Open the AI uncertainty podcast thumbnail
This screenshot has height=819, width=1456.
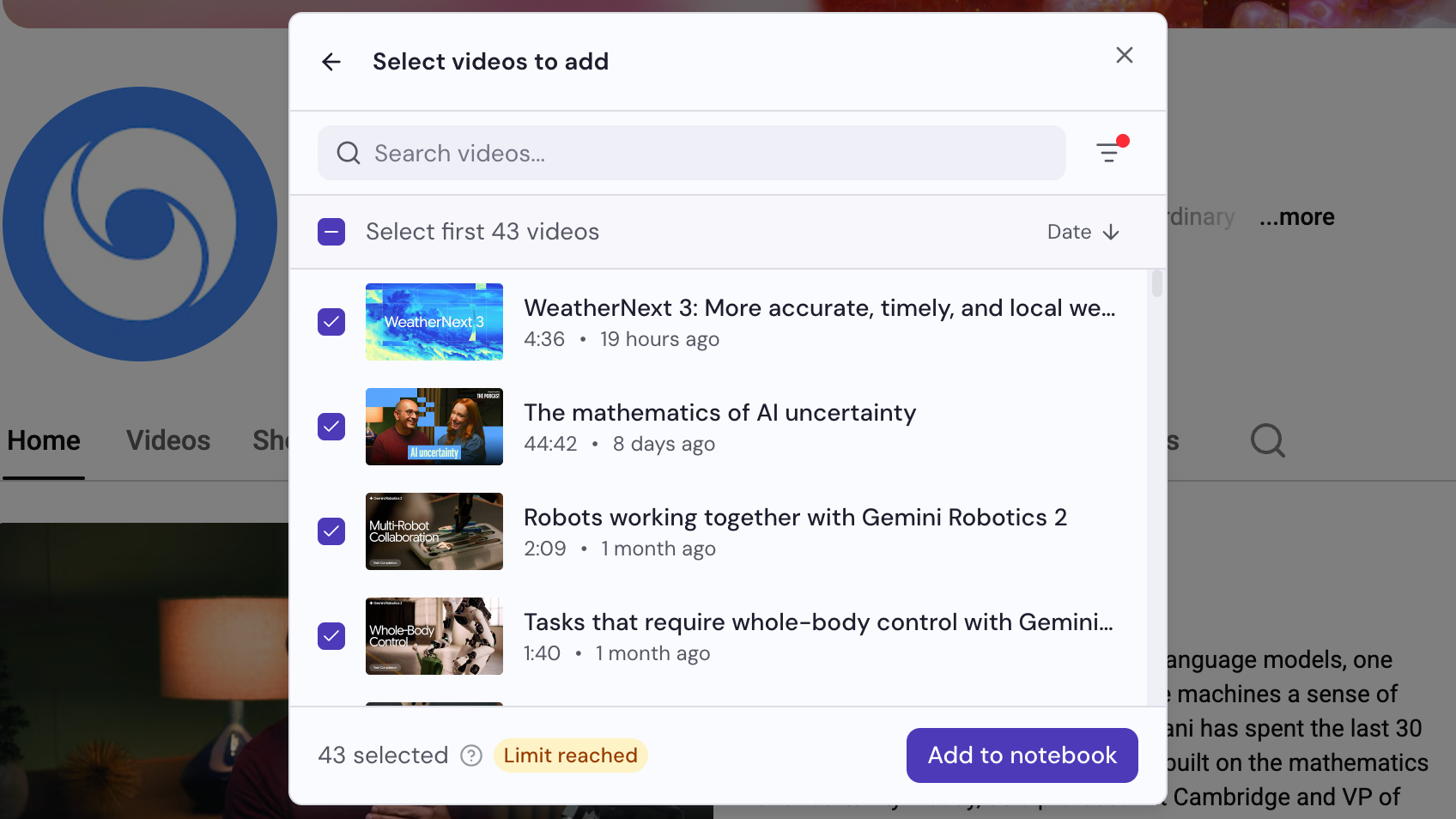point(434,427)
